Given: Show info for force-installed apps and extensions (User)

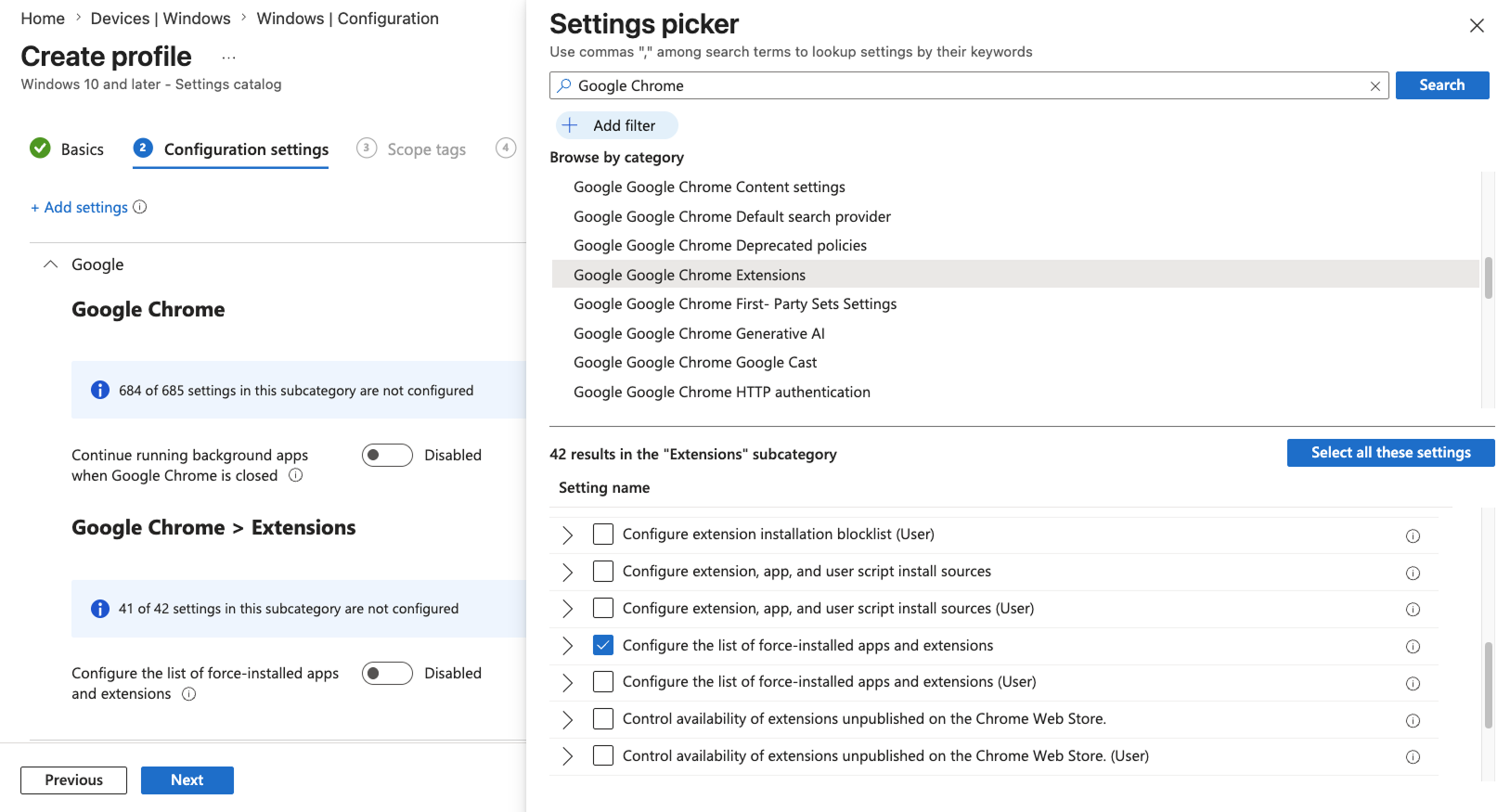Looking at the screenshot, I should tap(1413, 683).
